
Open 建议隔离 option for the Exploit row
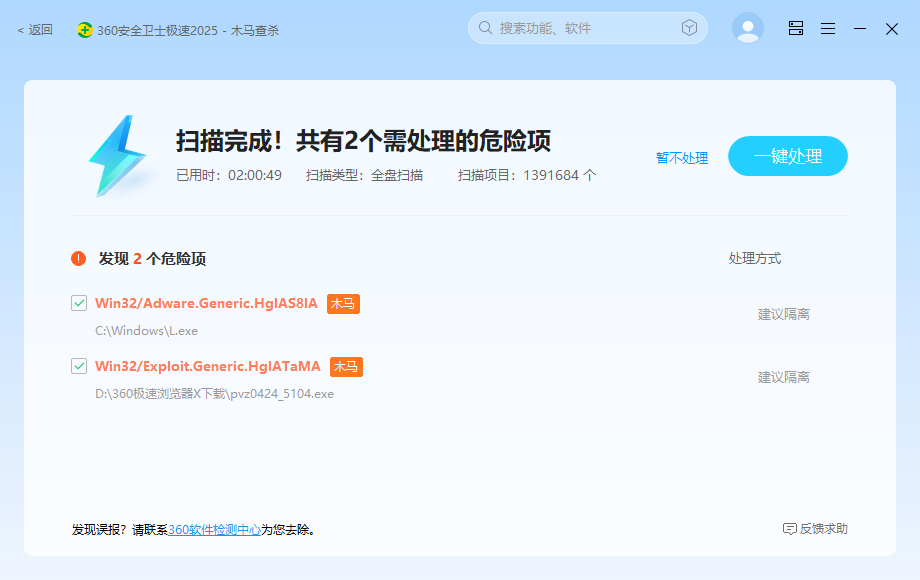(784, 377)
